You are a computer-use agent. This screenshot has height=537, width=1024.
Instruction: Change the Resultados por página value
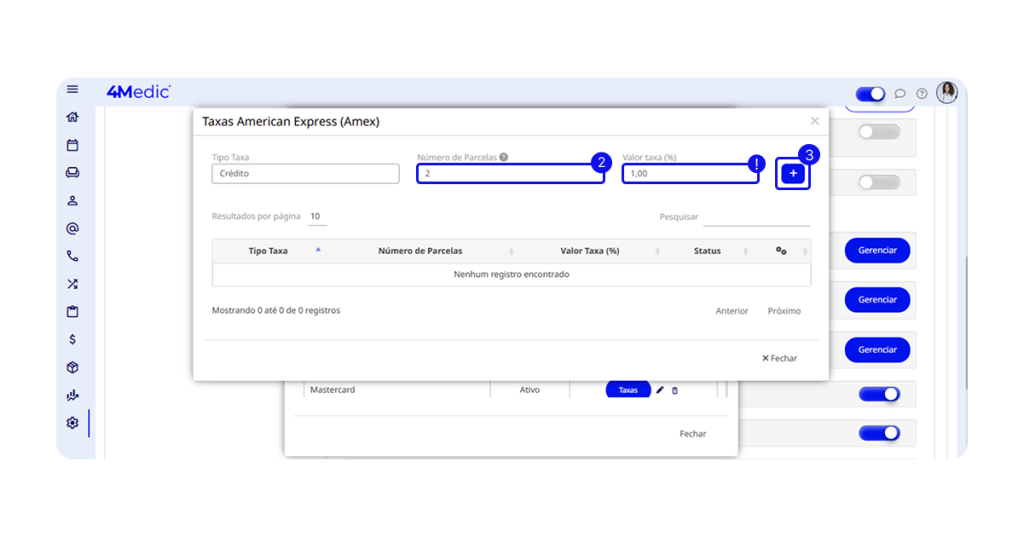317,217
